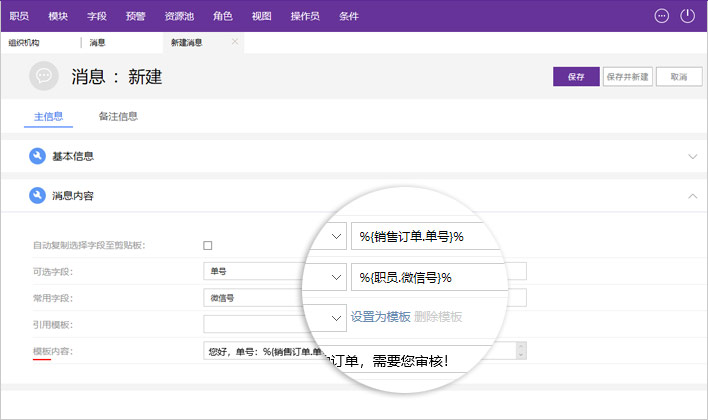
Task: Toggle 自动复制选择字段至剪贴板 checkbox
Action: tap(208, 245)
